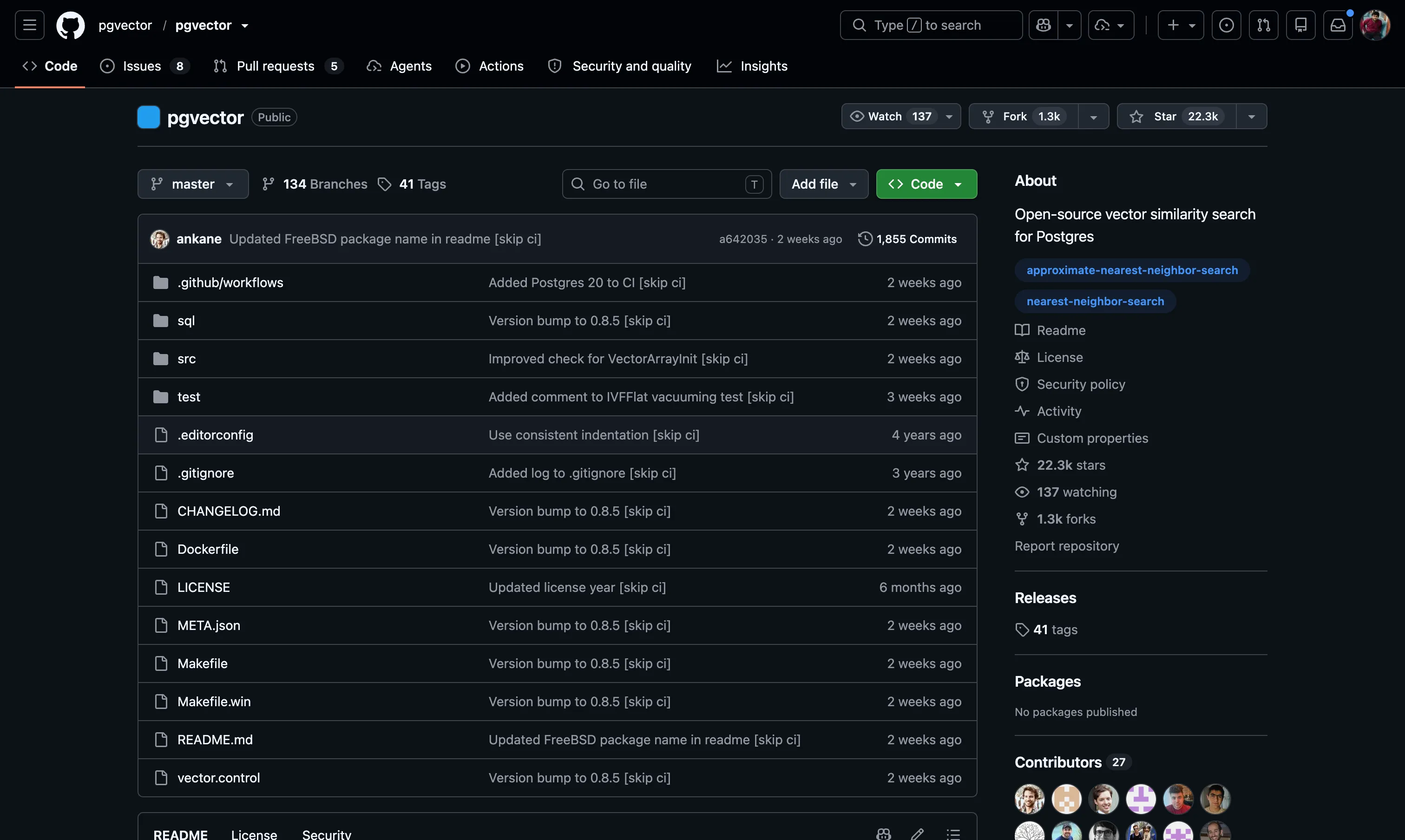Open the repositories icon in top header
This screenshot has height=840, width=1405.
point(1301,25)
